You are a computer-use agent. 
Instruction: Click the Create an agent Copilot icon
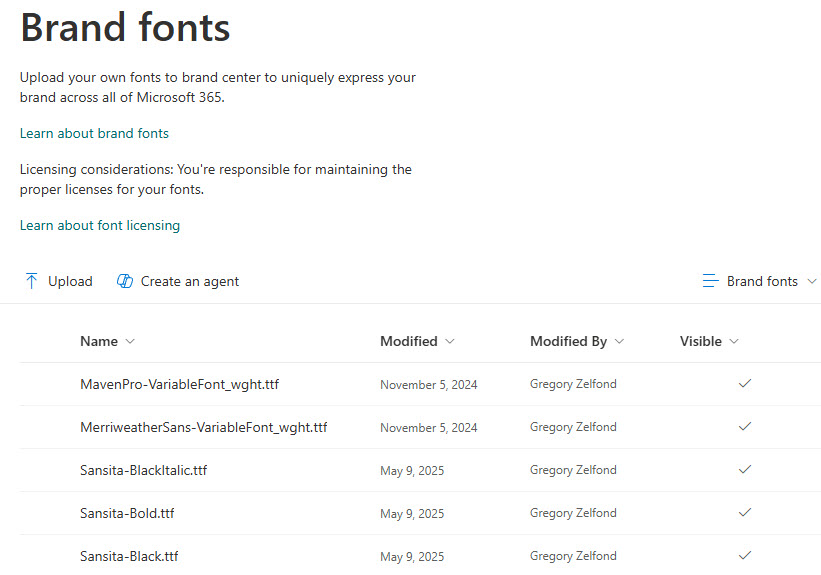pyautogui.click(x=125, y=281)
